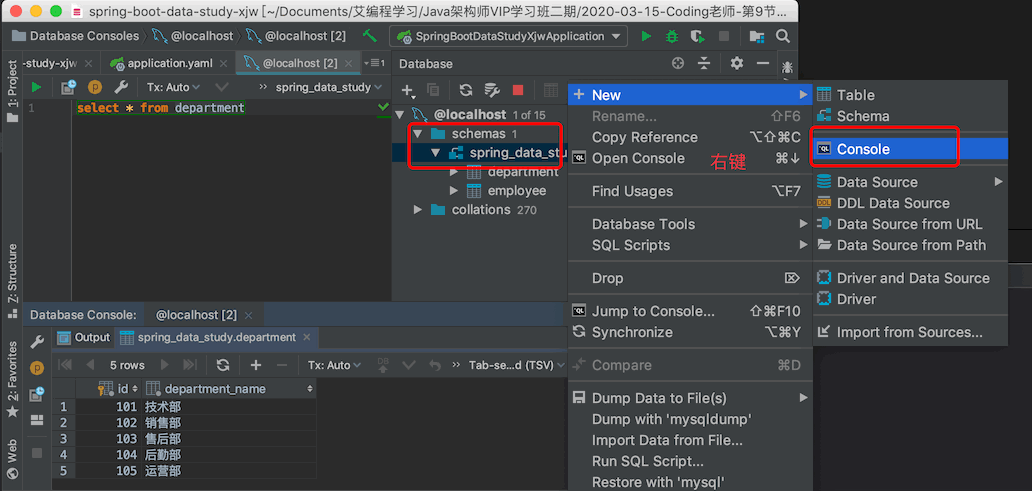Collapse the schemas folder node
This screenshot has height=491, width=1032.
tap(417, 134)
